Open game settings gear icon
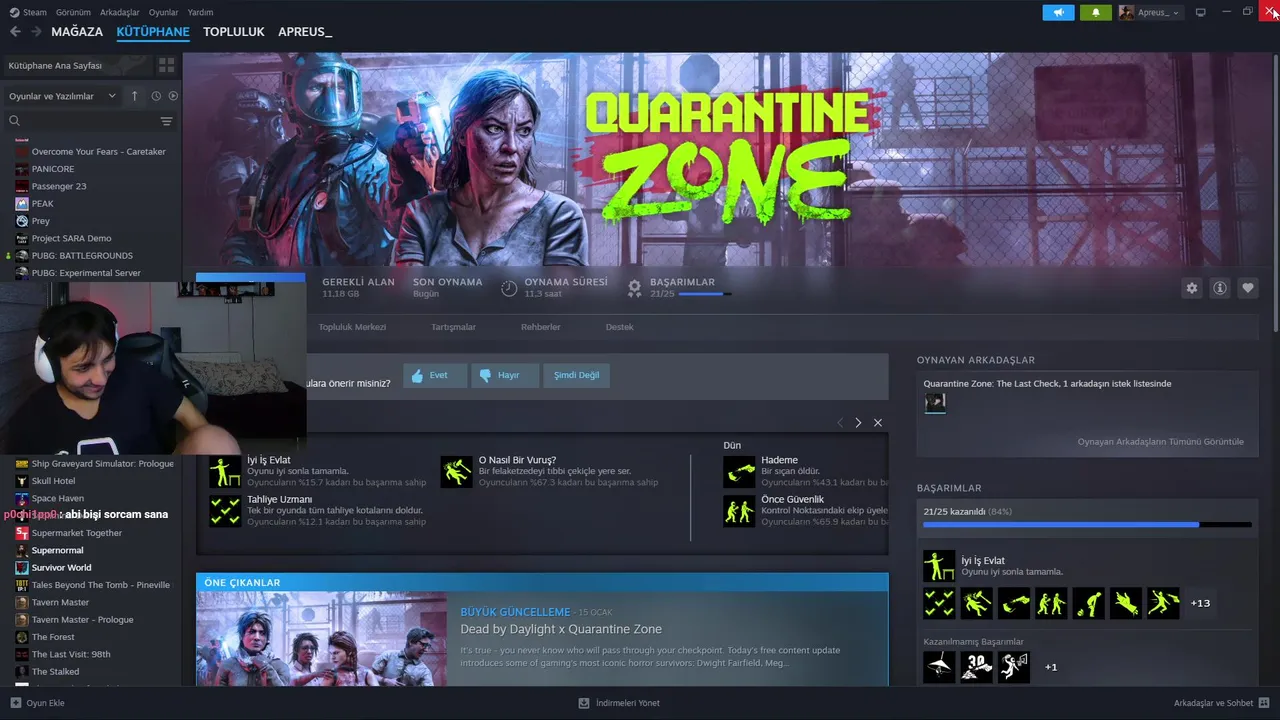Image resolution: width=1280 pixels, height=720 pixels. (x=1192, y=288)
